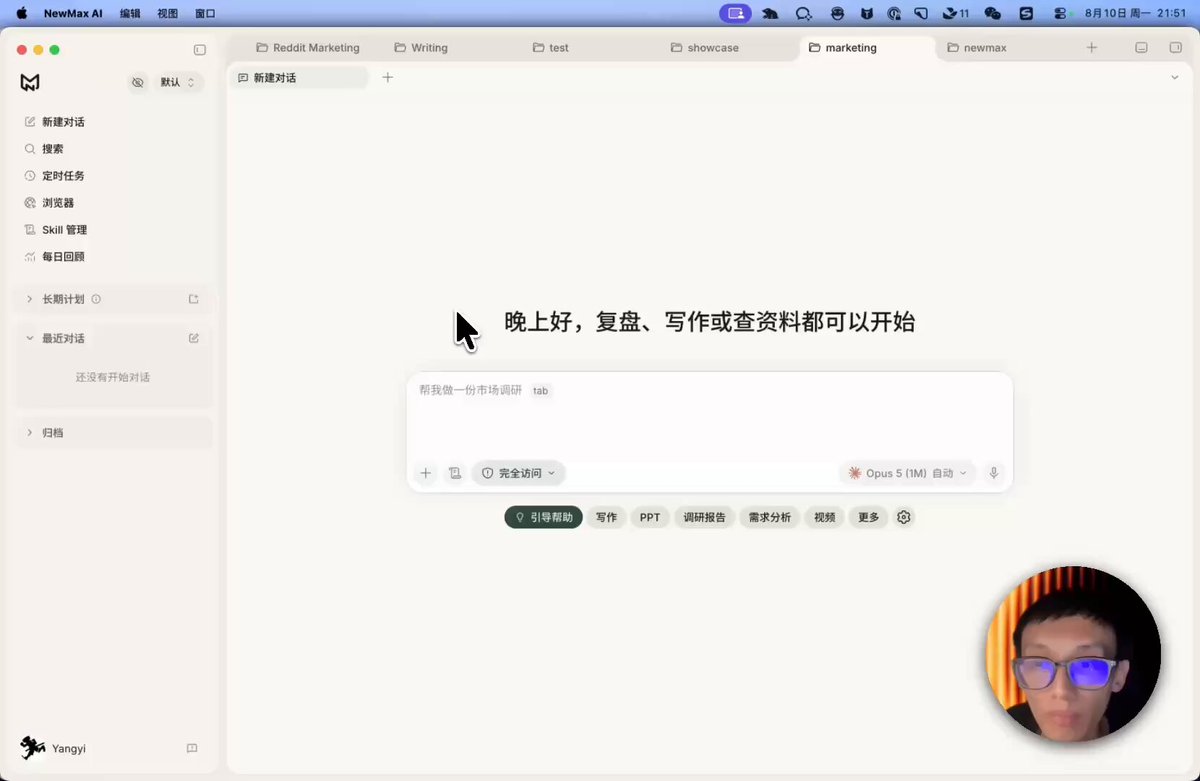Click the plus attachment button in the input box
The height and width of the screenshot is (781, 1200).
(426, 473)
